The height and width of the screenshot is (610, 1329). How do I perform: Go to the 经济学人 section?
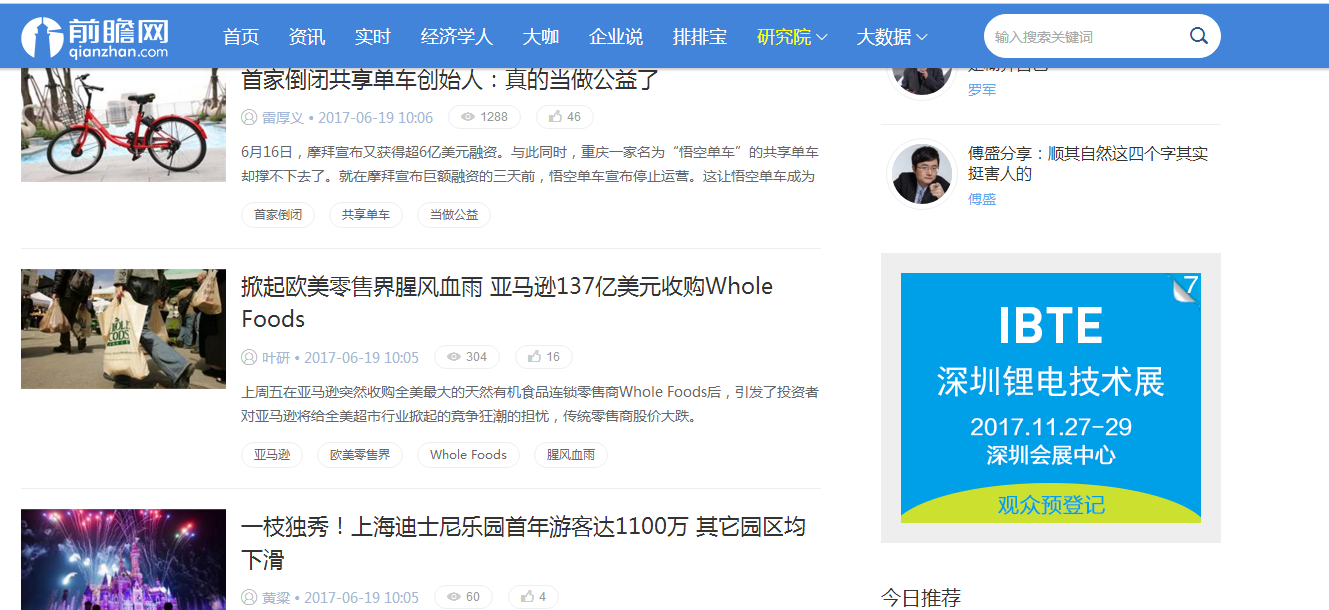(x=456, y=37)
